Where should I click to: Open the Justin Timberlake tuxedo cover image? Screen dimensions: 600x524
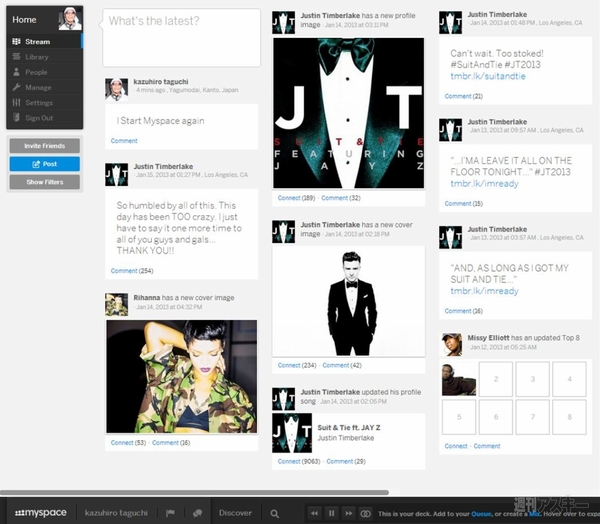[x=349, y=302]
